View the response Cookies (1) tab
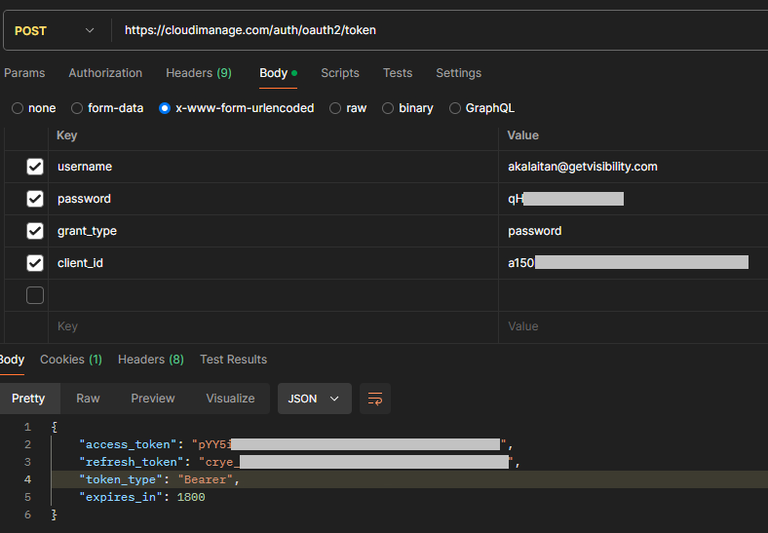This screenshot has width=768, height=533. (70, 359)
